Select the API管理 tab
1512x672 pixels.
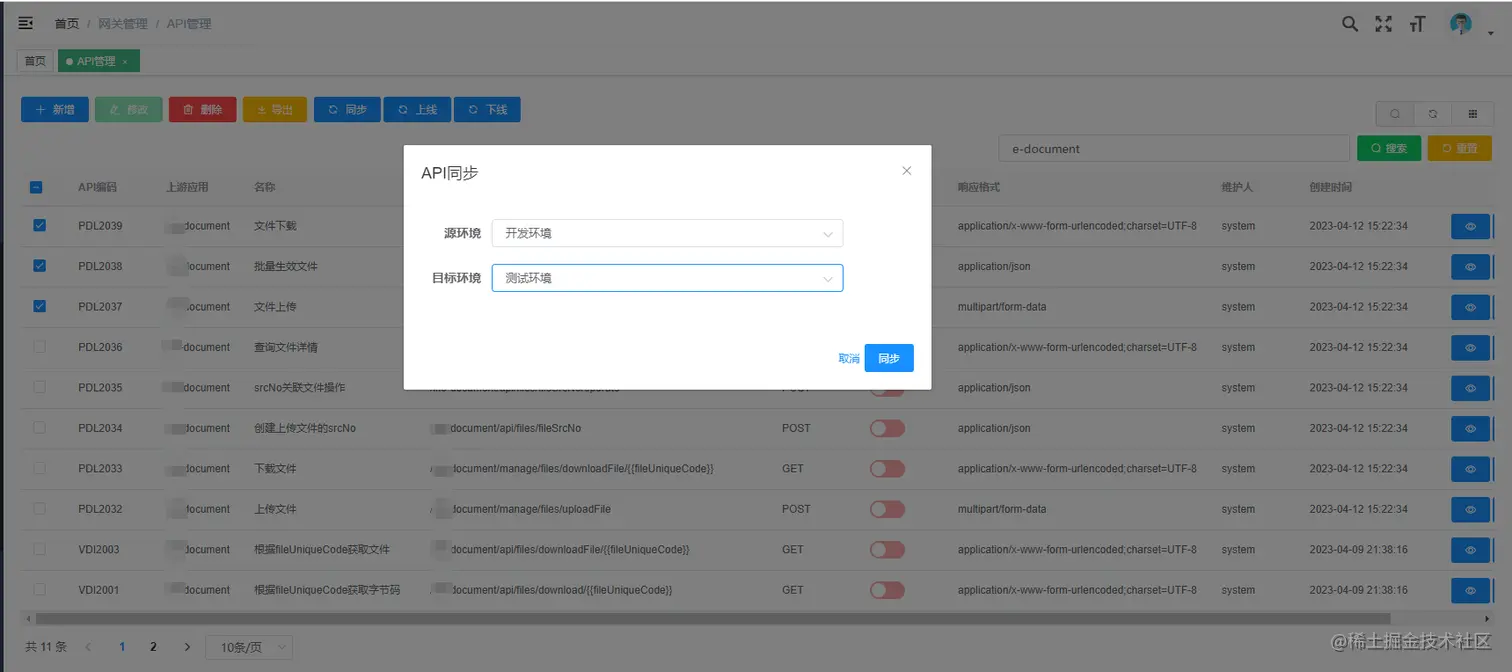(98, 62)
